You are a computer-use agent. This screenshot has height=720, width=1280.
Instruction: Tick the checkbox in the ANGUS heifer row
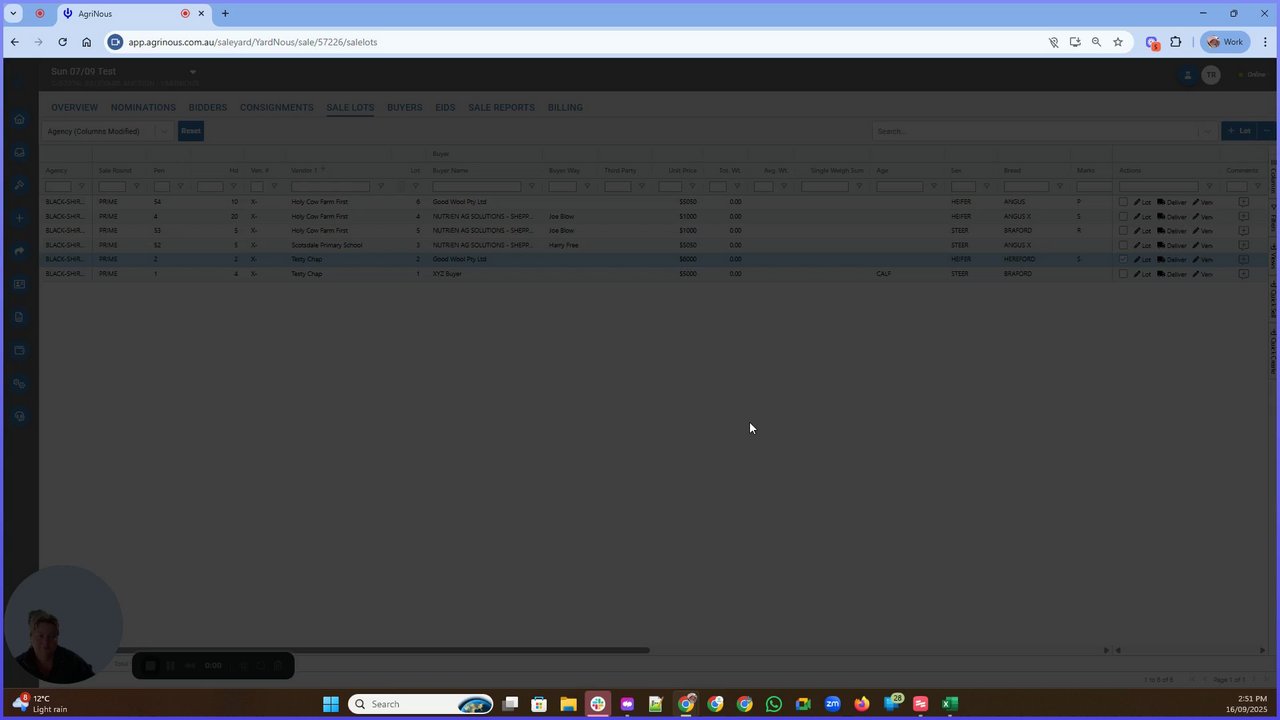(x=1123, y=202)
